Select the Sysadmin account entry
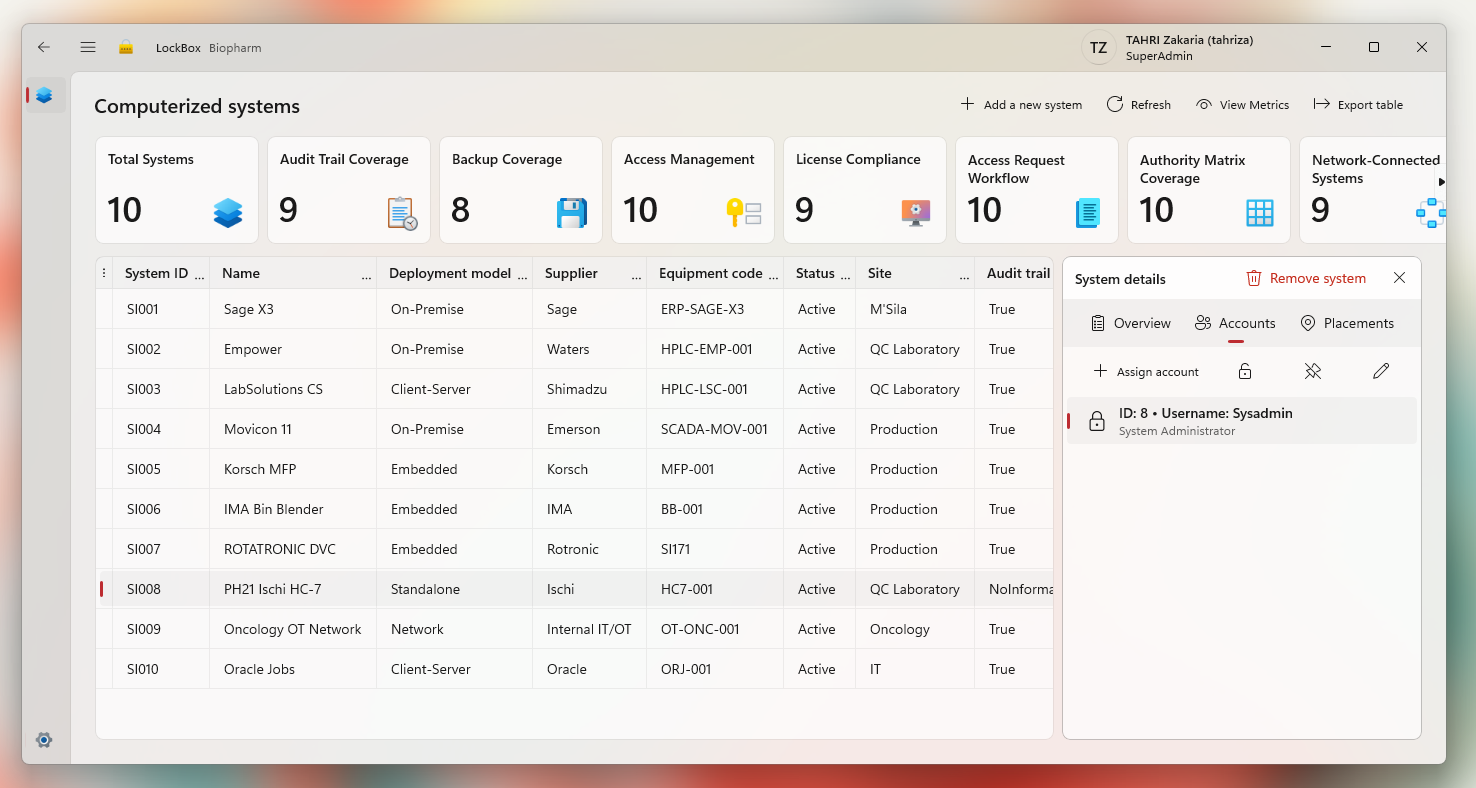 [x=1242, y=421]
